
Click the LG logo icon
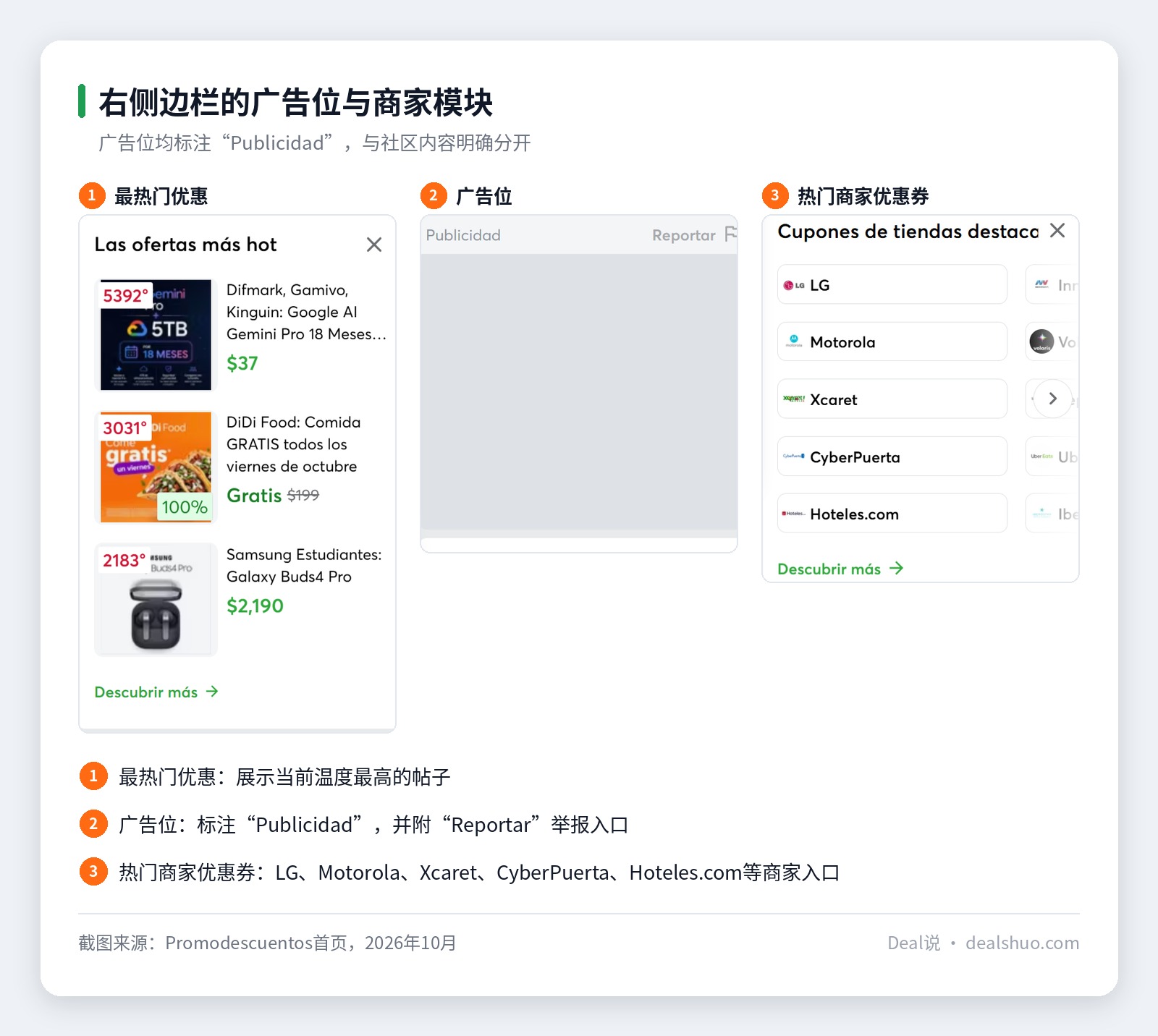click(x=794, y=285)
